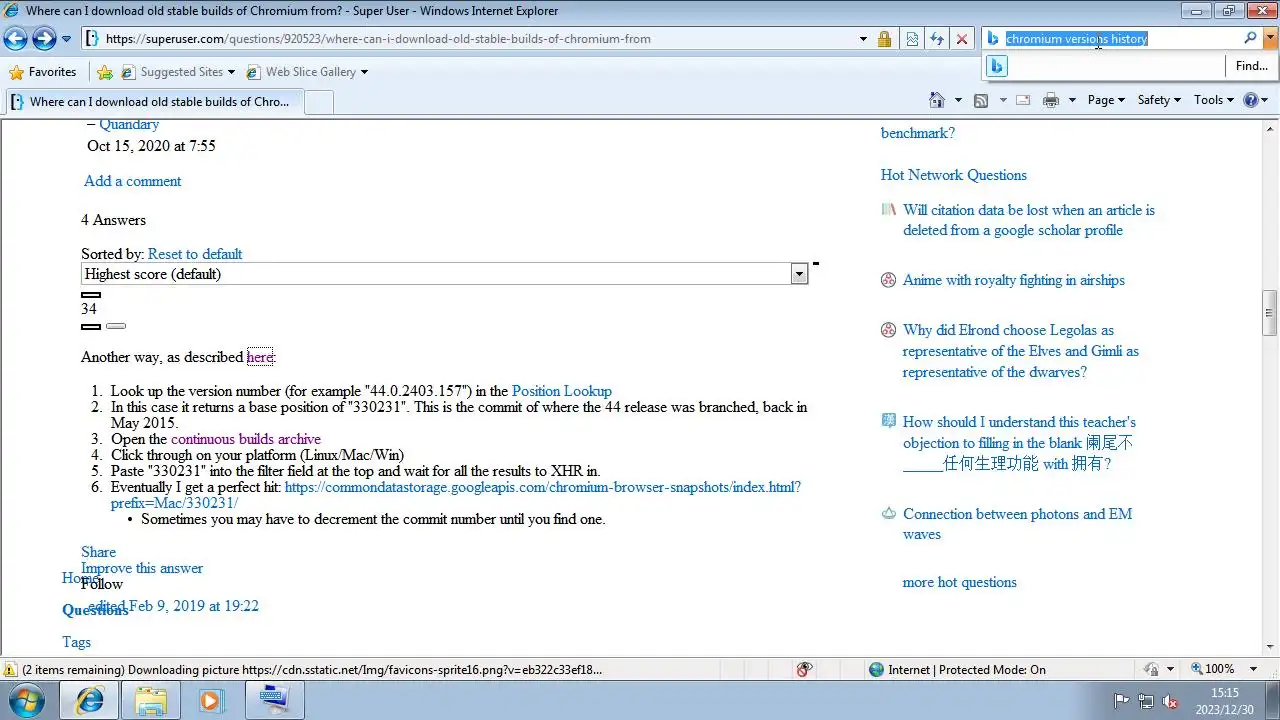This screenshot has width=1280, height=720.
Task: Click Add to Favorites Bar star icon
Action: [105, 72]
